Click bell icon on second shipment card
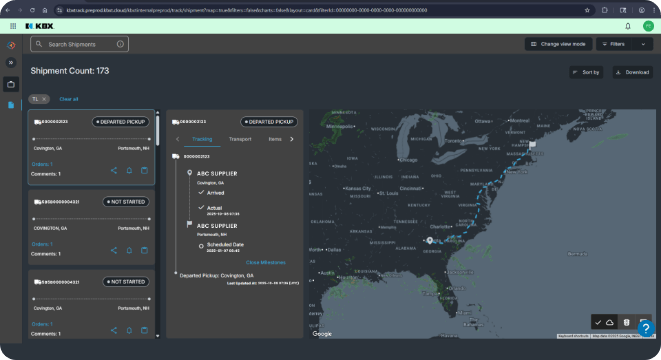 pos(129,250)
